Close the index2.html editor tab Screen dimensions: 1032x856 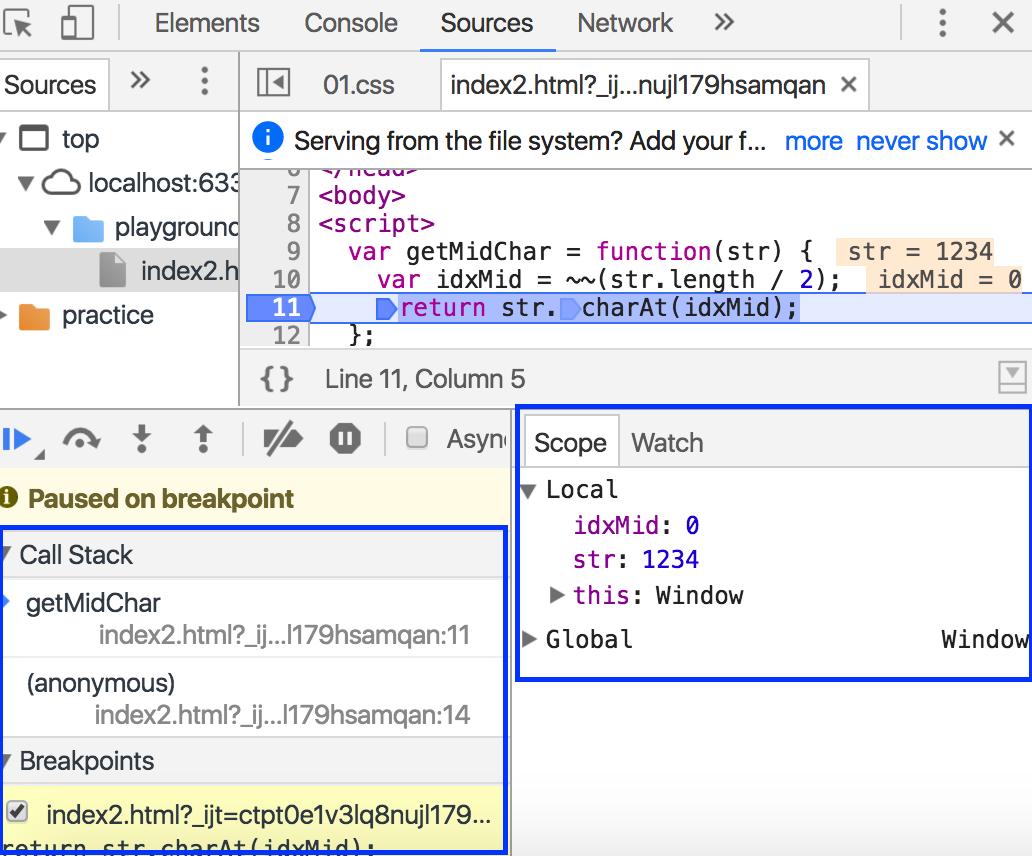tap(849, 84)
